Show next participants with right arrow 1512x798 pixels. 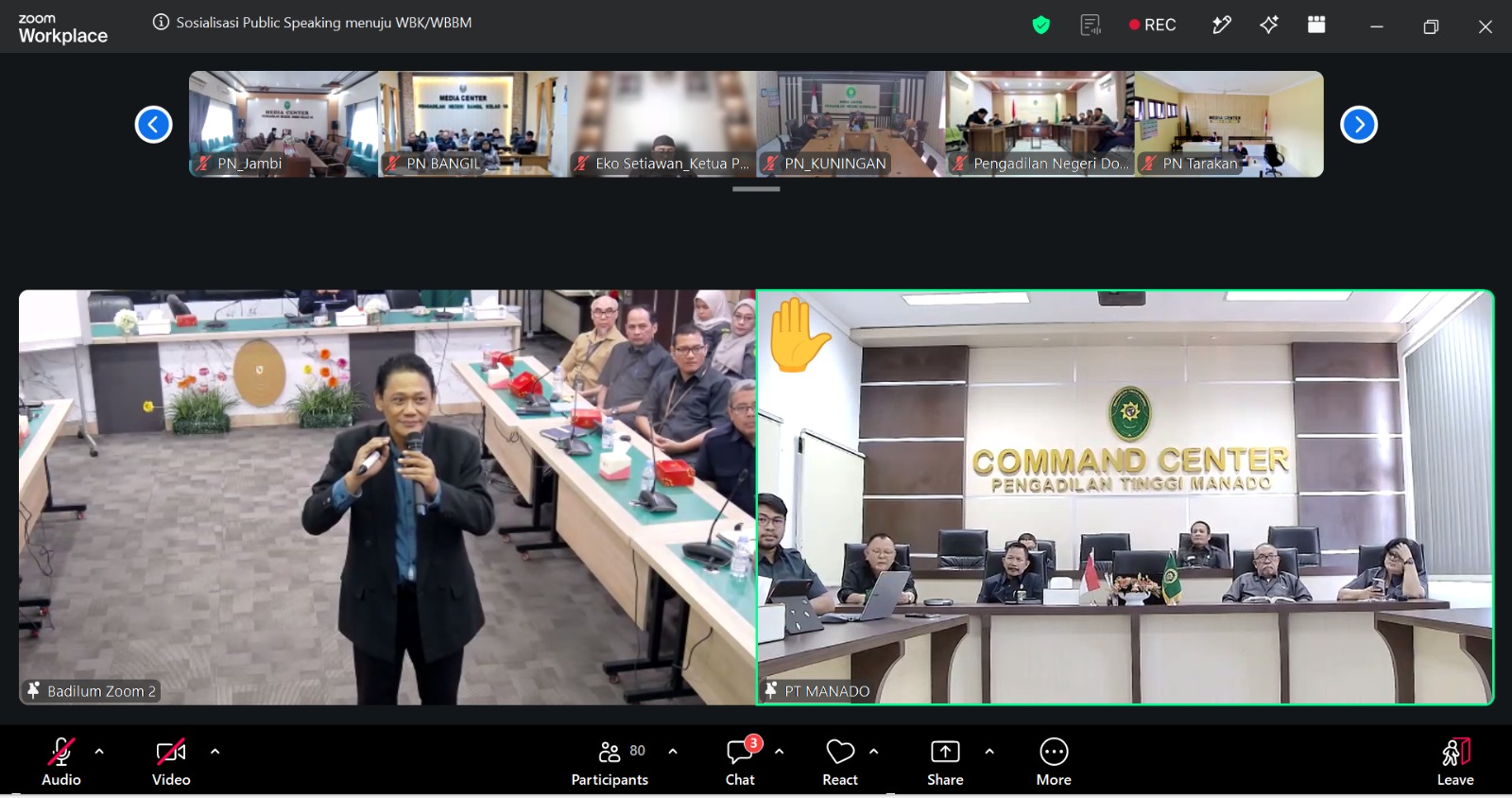coord(1359,124)
